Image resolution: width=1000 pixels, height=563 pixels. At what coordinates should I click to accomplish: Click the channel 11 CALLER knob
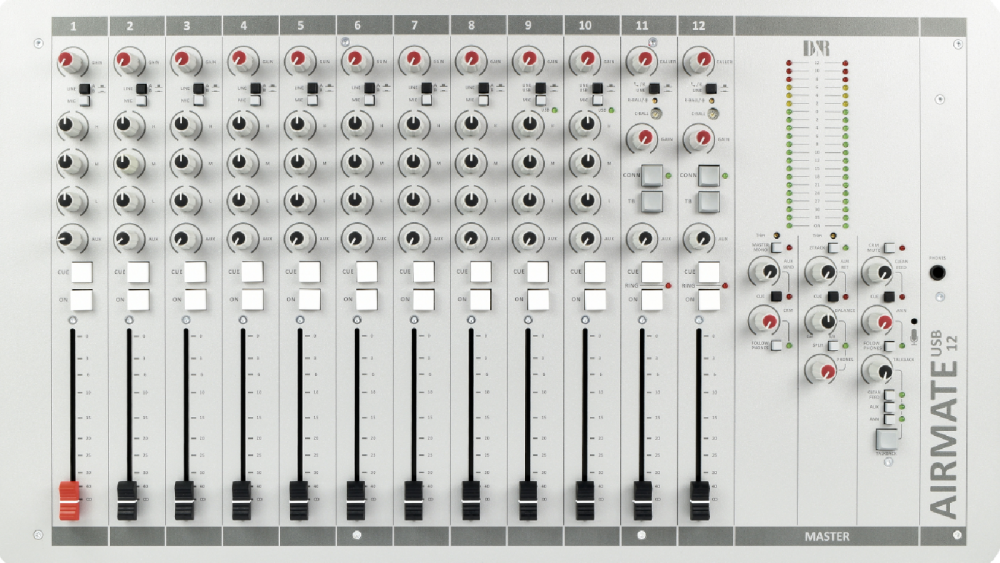tap(641, 61)
